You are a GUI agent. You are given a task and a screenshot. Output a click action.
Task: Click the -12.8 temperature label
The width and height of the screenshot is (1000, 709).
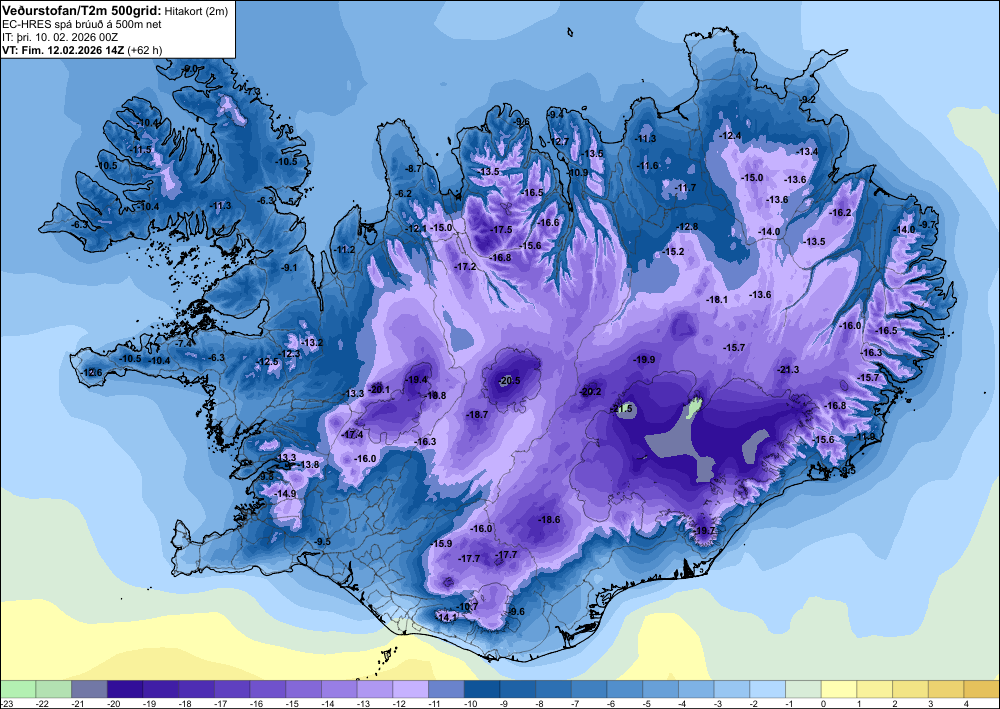pos(688,227)
